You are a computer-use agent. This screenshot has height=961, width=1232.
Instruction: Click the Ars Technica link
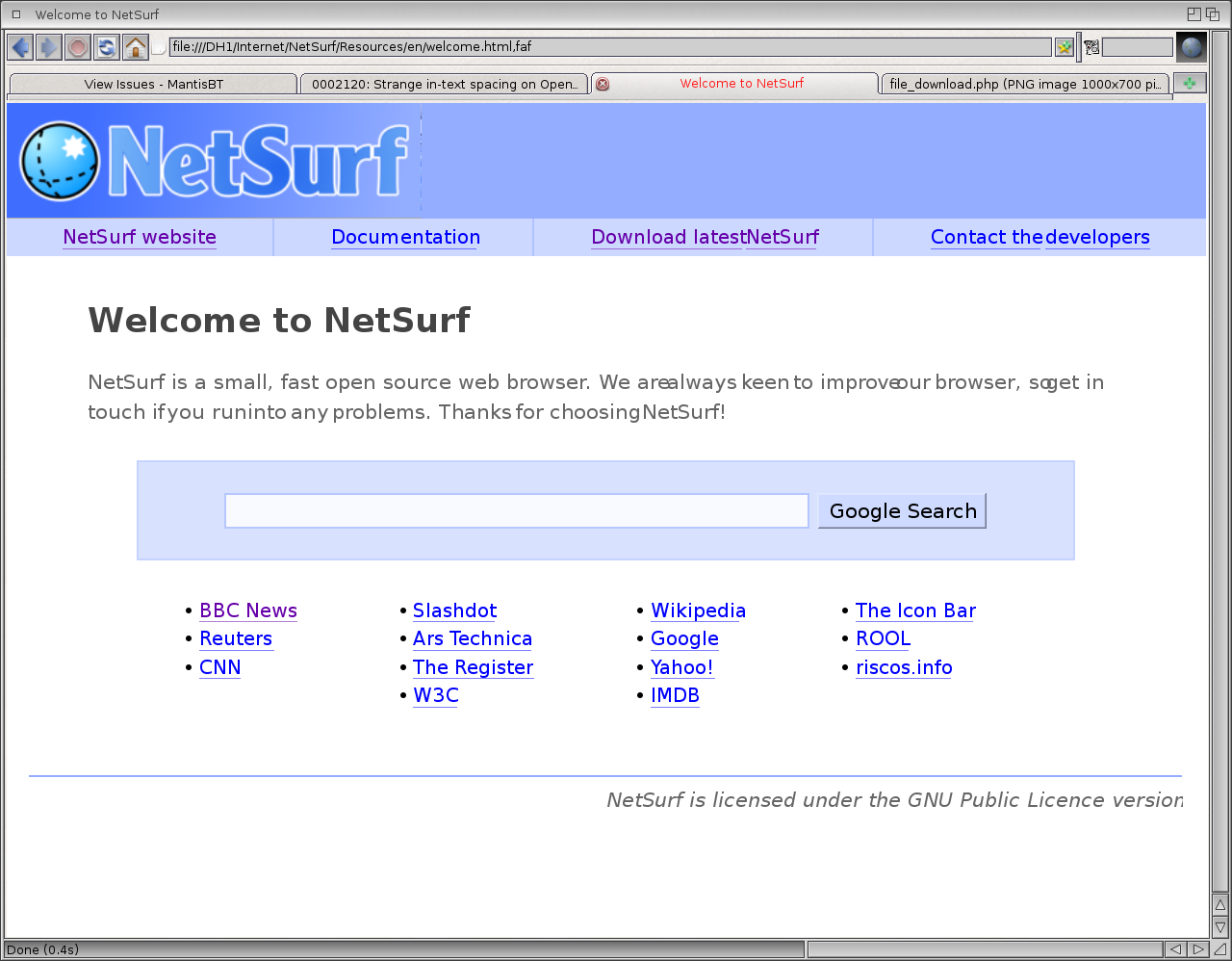[472, 639]
